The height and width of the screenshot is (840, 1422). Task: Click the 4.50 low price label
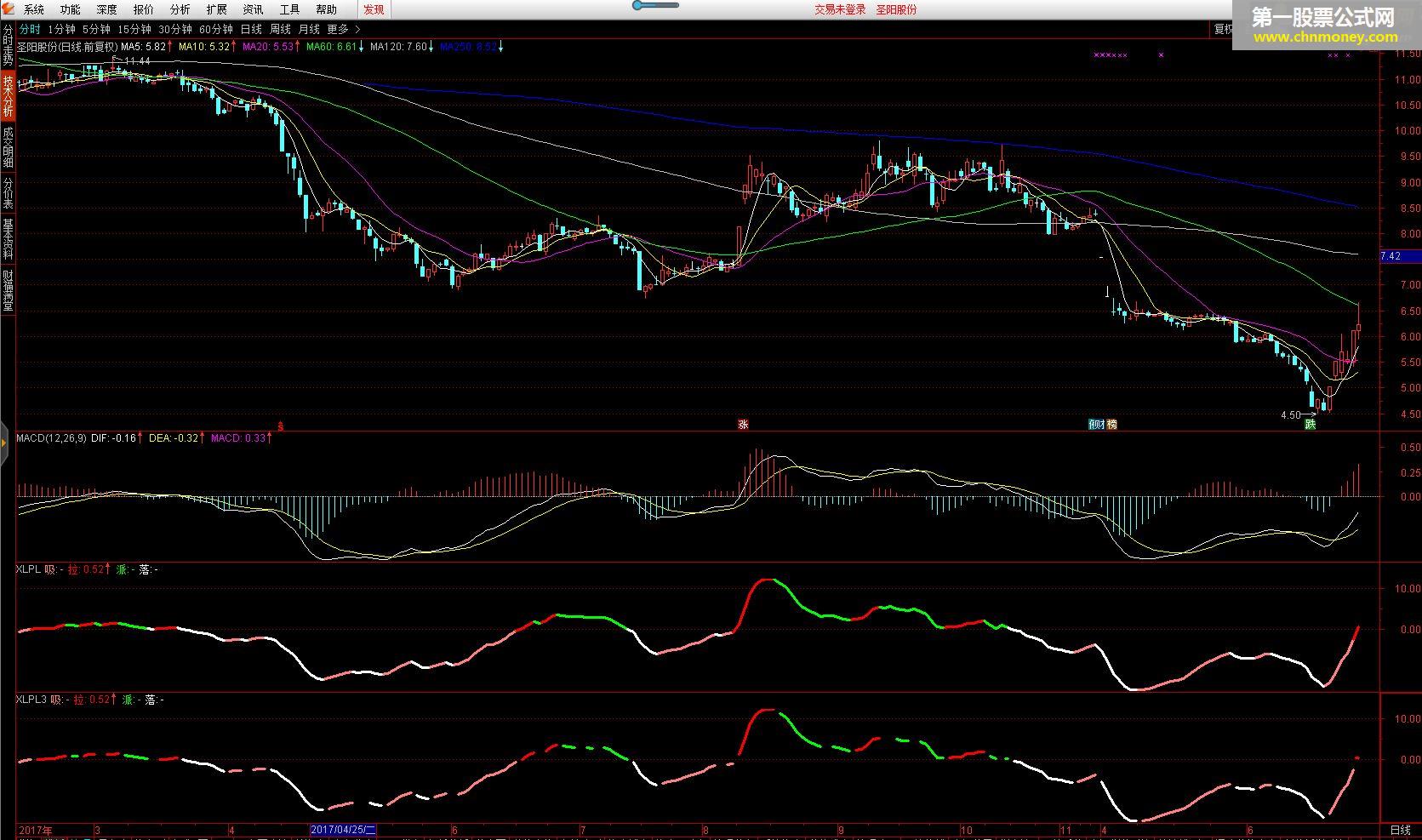1290,415
